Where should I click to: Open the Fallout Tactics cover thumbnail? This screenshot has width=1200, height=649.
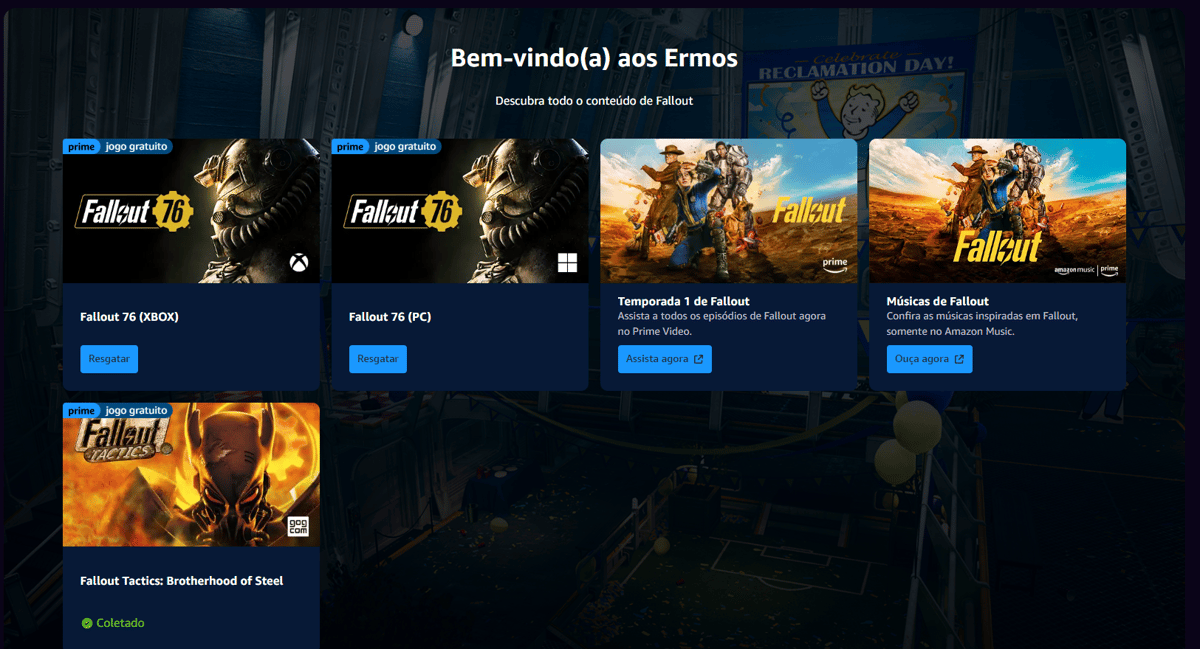point(191,475)
